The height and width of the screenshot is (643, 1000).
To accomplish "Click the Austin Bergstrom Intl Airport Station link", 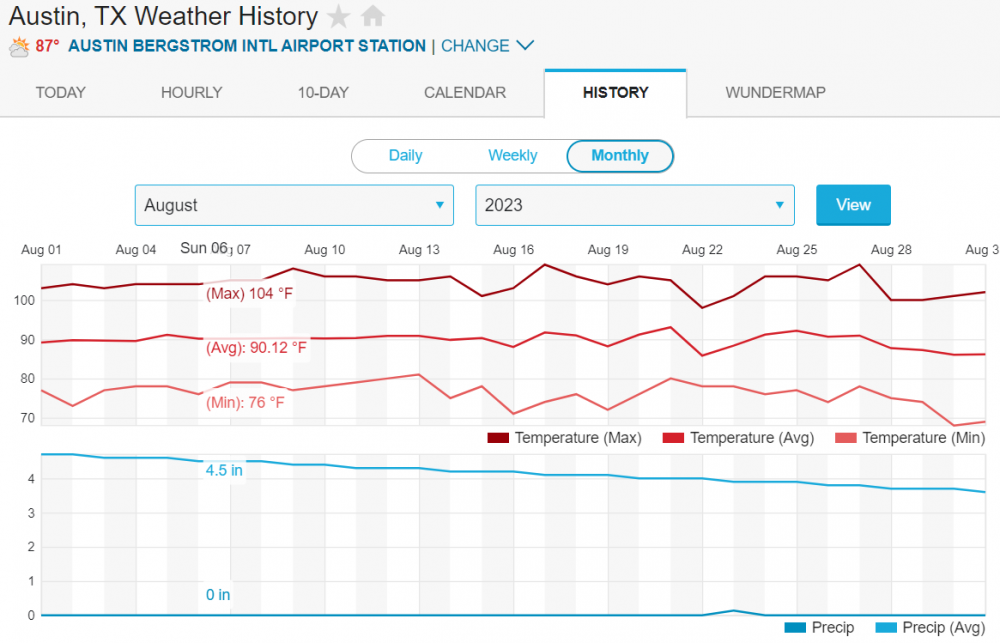I will 246,46.
